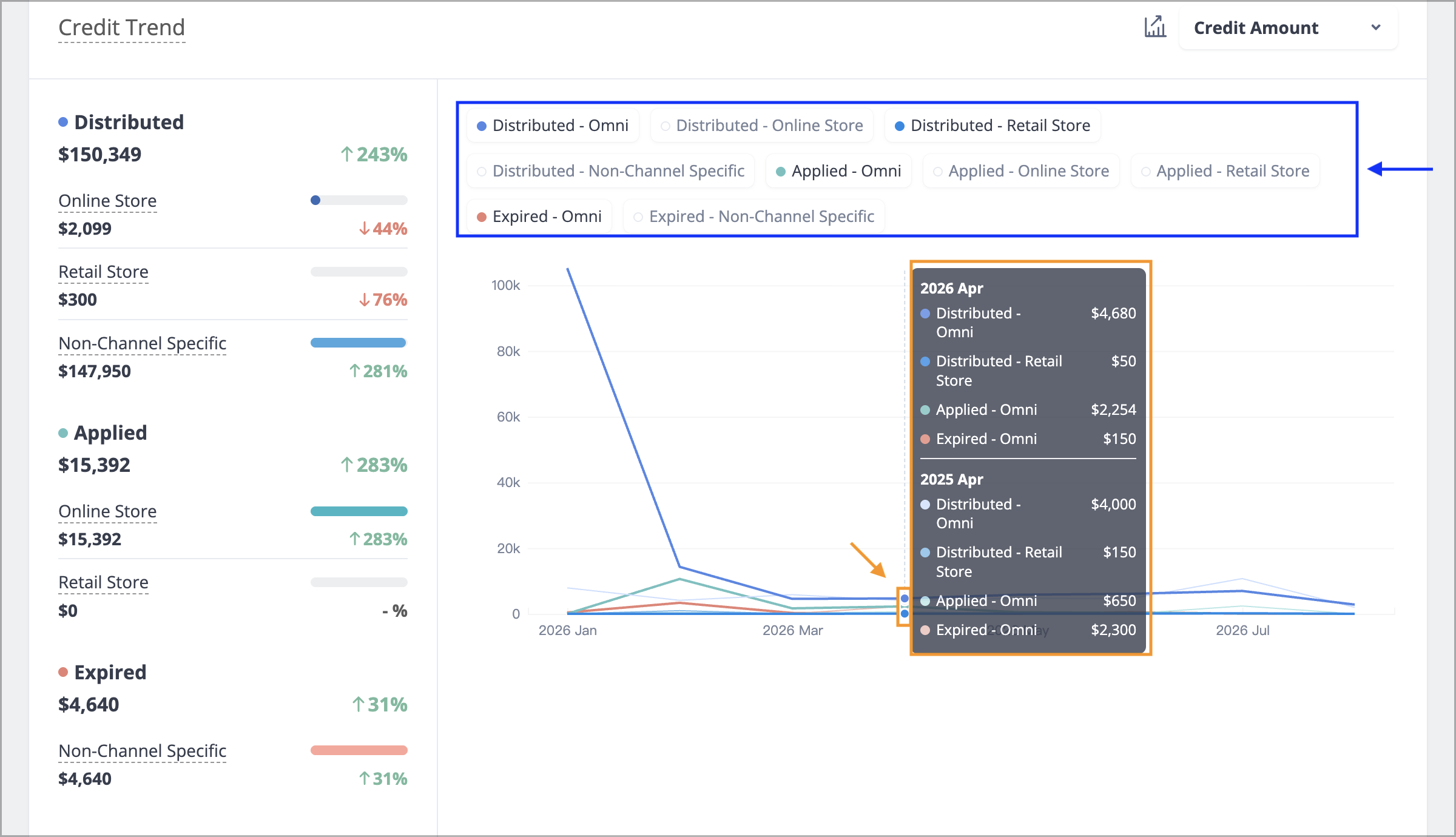Viewport: 1456px width, 837px height.
Task: Click the Applied section heading
Action: pos(110,433)
